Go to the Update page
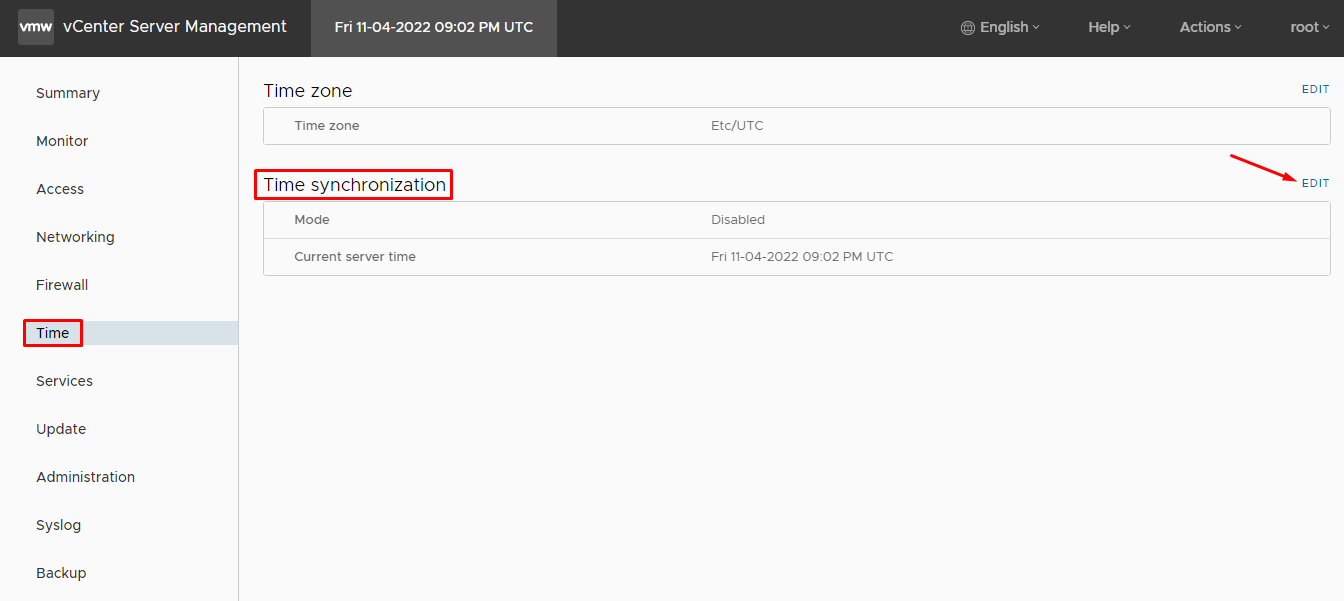 coord(61,429)
